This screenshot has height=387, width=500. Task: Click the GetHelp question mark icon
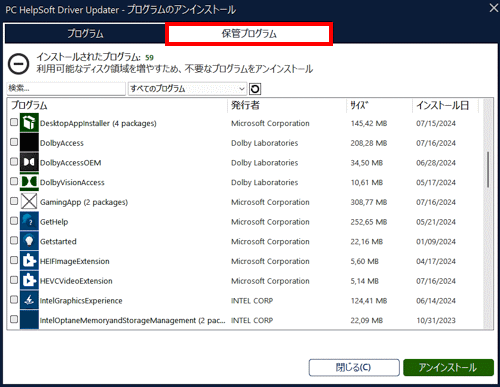pyautogui.click(x=29, y=221)
